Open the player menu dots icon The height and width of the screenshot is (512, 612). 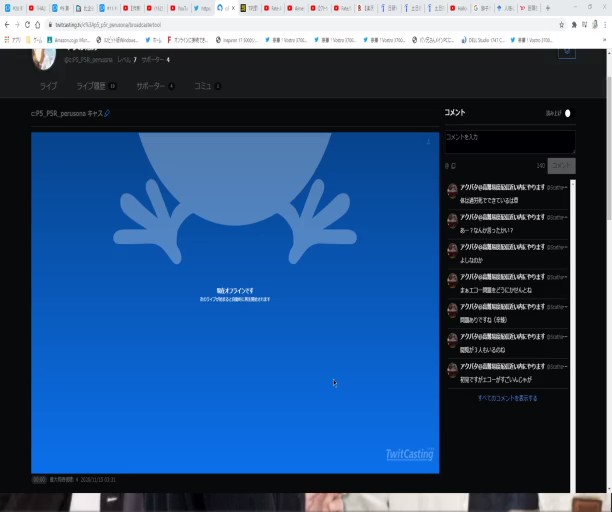tap(428, 142)
